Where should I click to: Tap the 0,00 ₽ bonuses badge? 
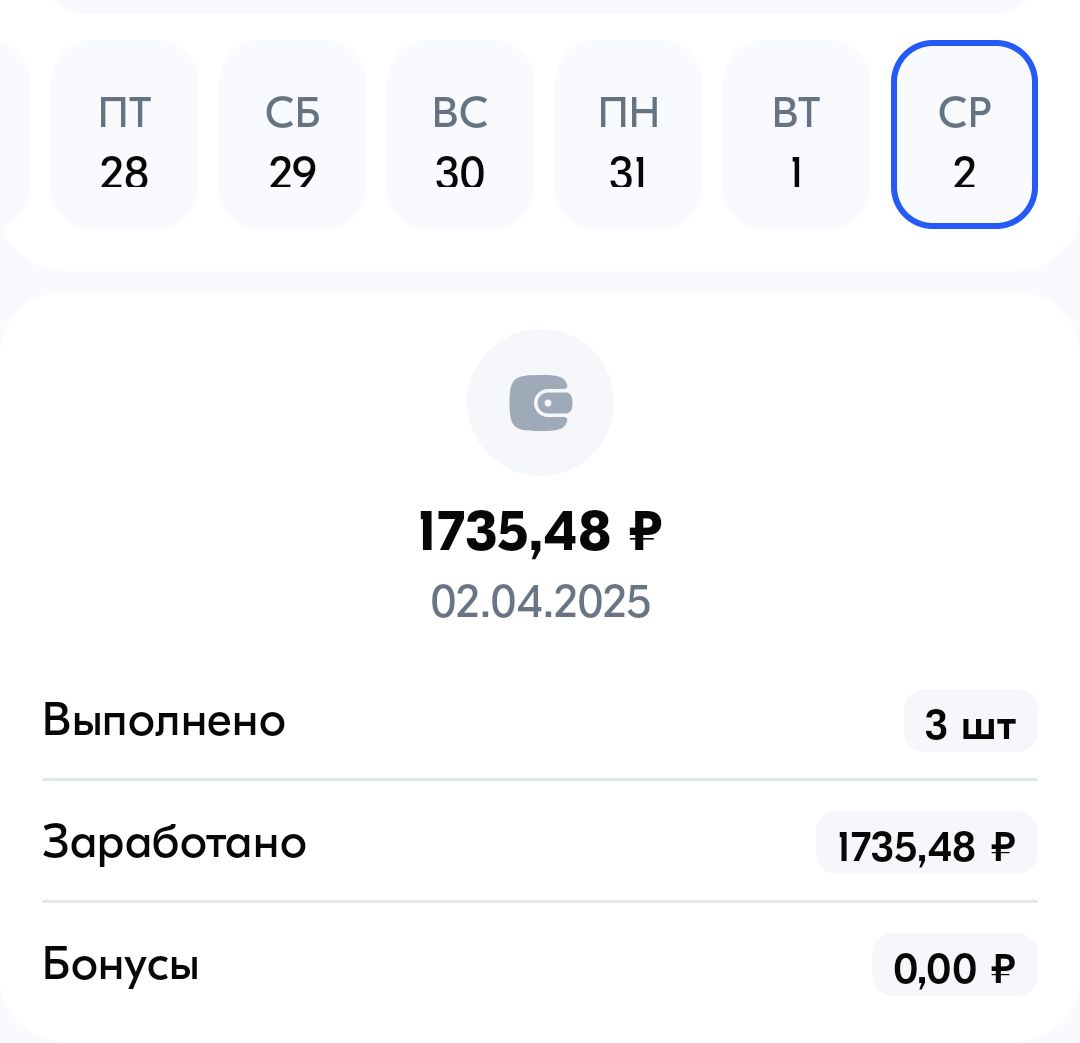click(x=955, y=965)
